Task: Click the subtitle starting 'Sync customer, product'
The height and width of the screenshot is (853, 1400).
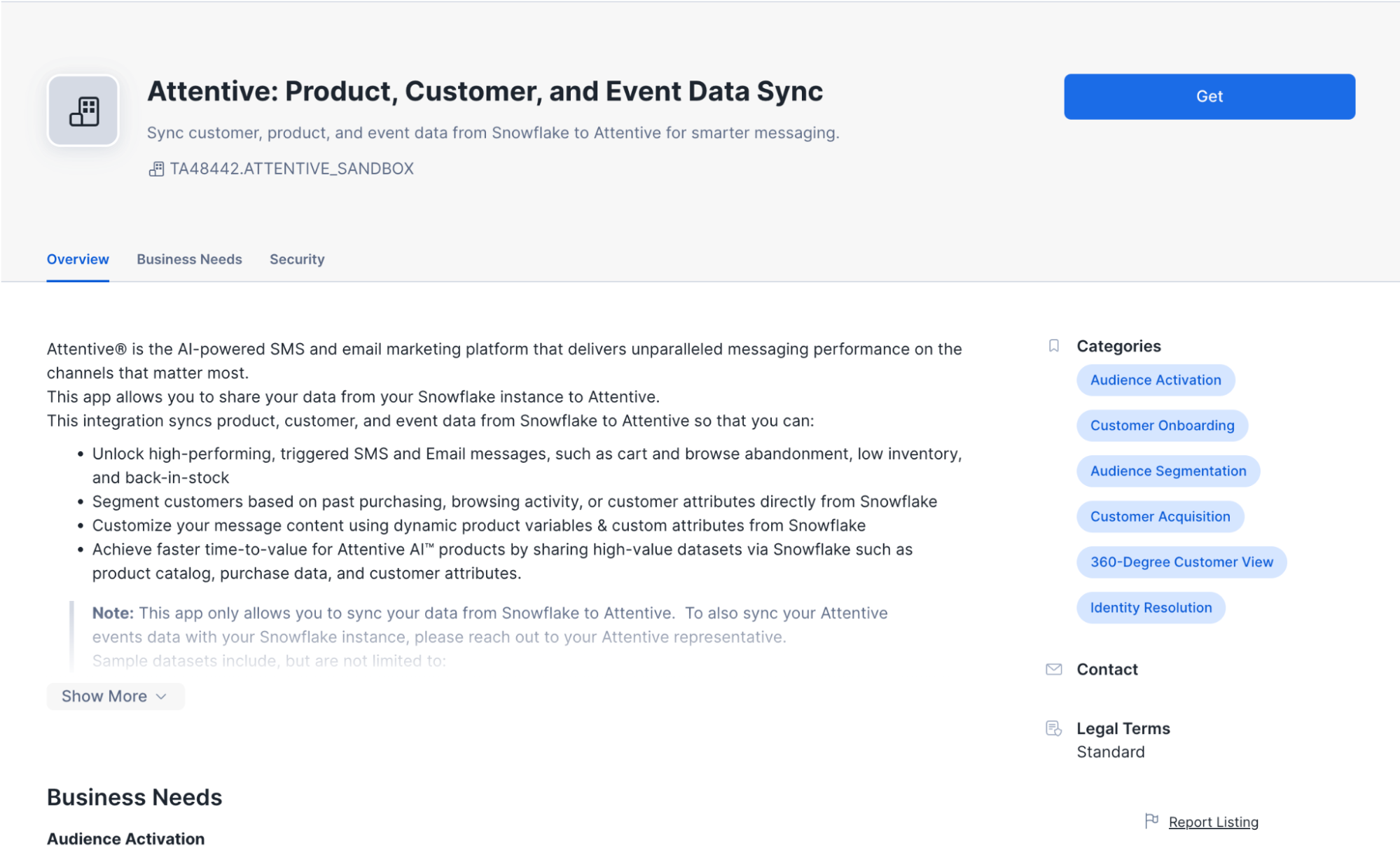Action: (x=492, y=133)
